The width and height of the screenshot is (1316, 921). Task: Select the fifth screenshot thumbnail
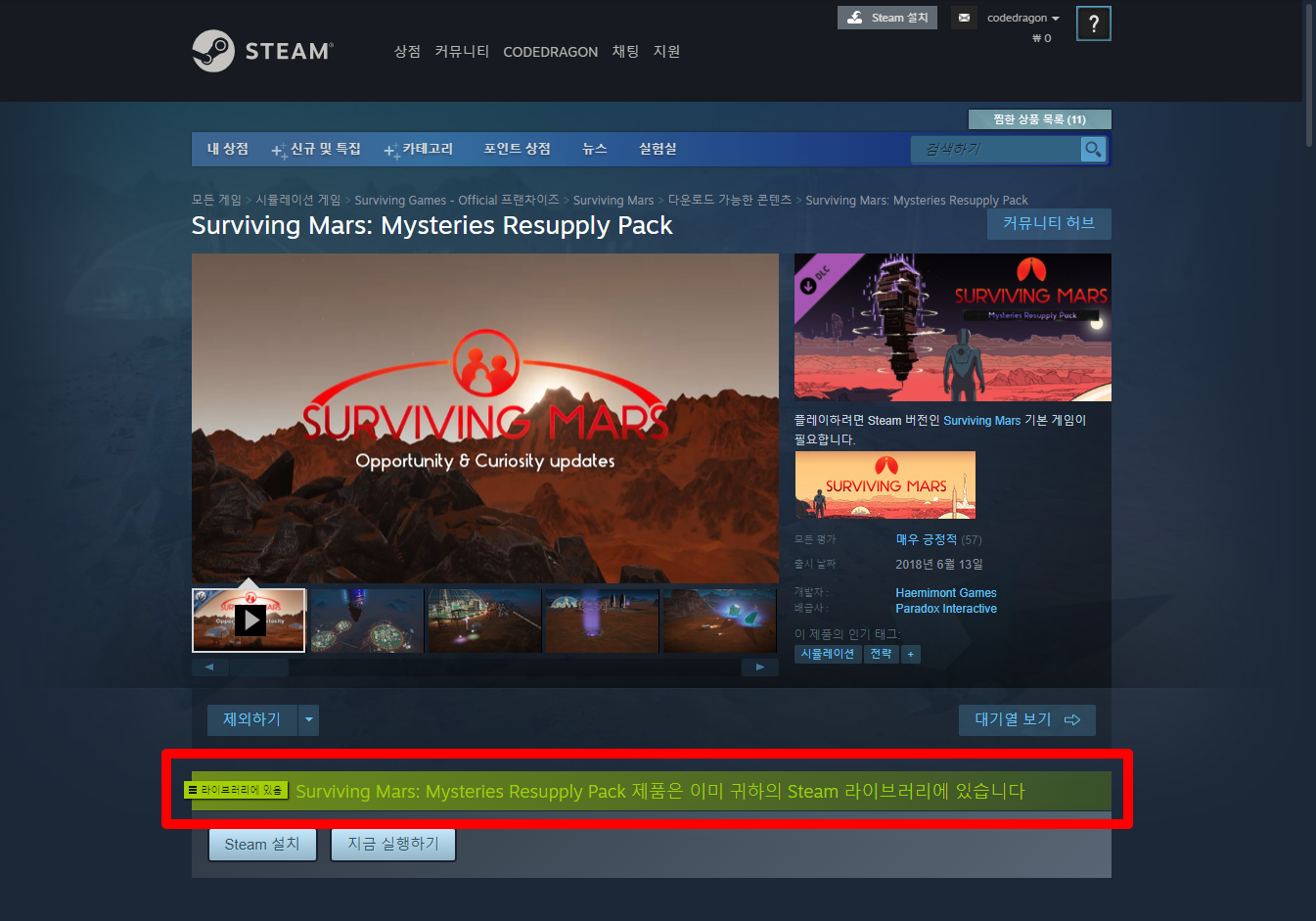pos(719,621)
